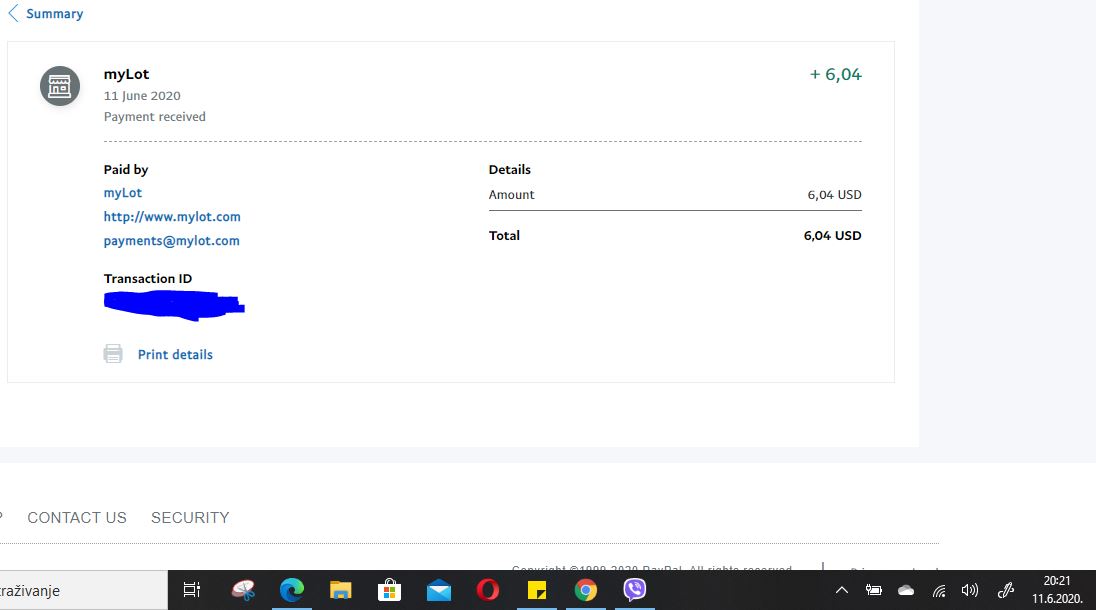Click the printer icon
The image size is (1096, 610).
tap(113, 354)
